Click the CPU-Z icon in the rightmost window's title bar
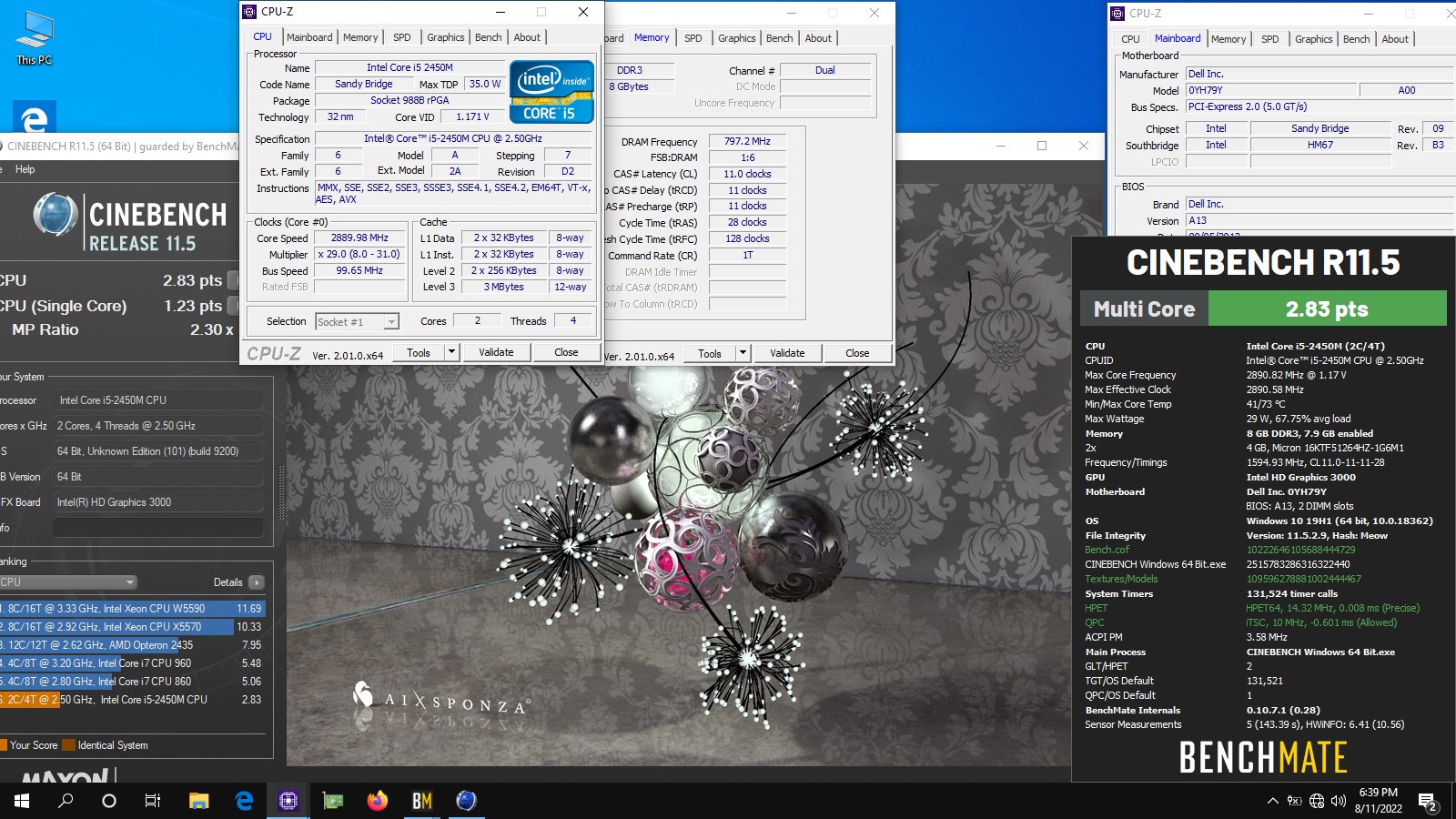 coord(1117,14)
